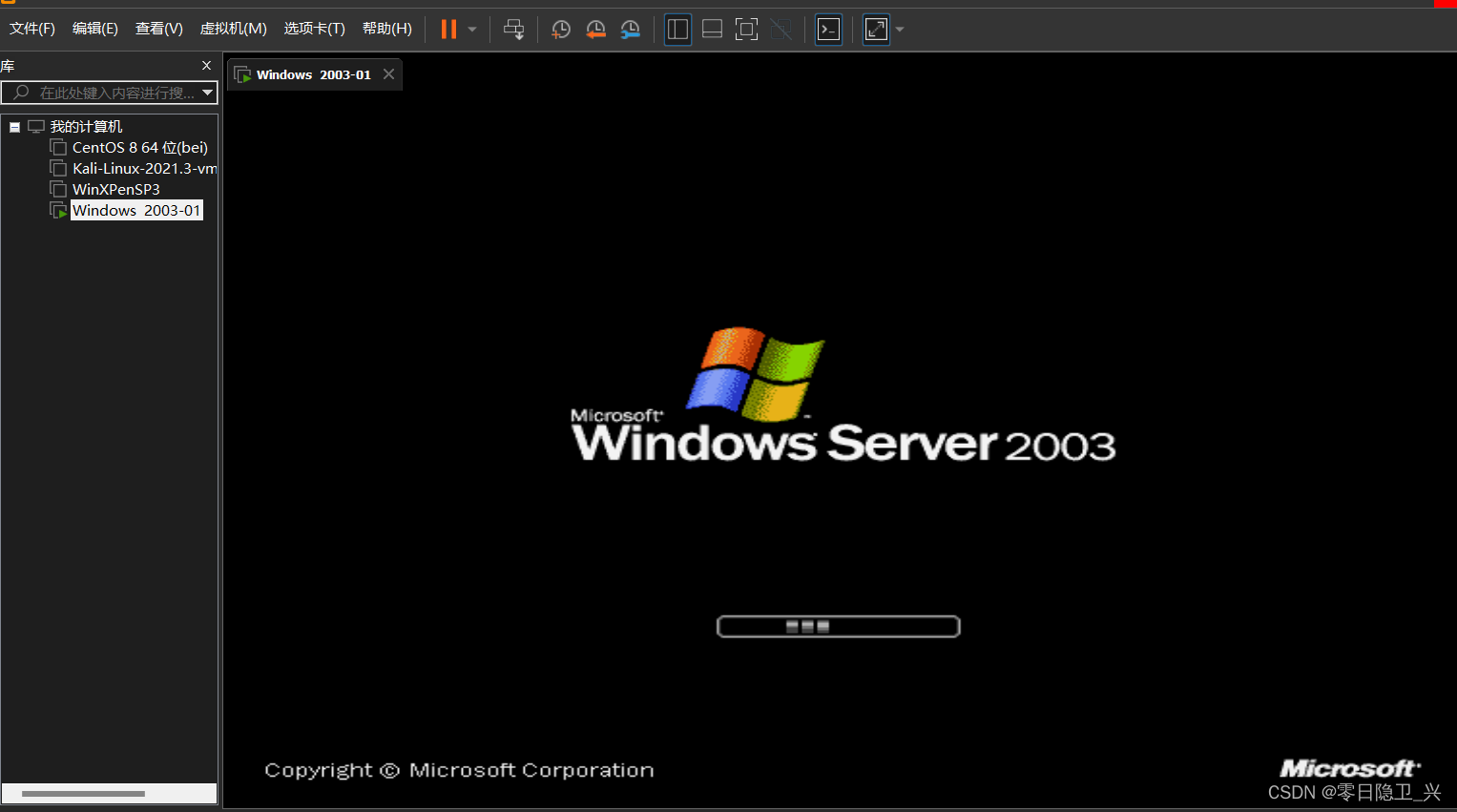
Task: Click the stretch guest display icon
Action: [876, 30]
